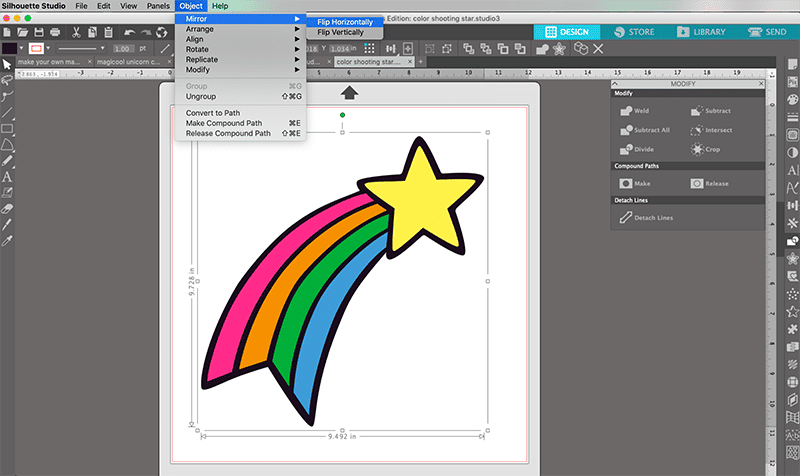800x476 pixels.
Task: Choose Flip Vertically
Action: (x=345, y=32)
